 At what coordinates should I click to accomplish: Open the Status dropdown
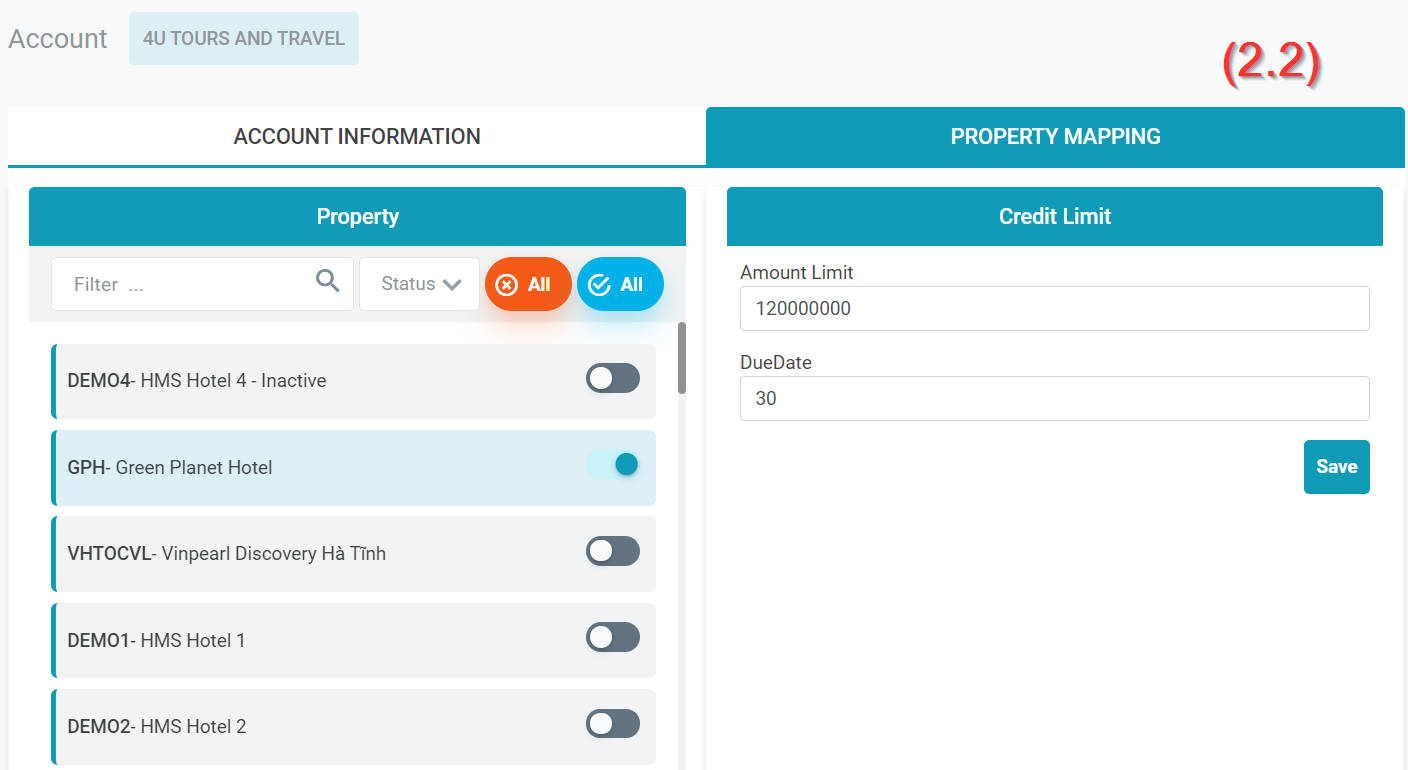pyautogui.click(x=420, y=284)
